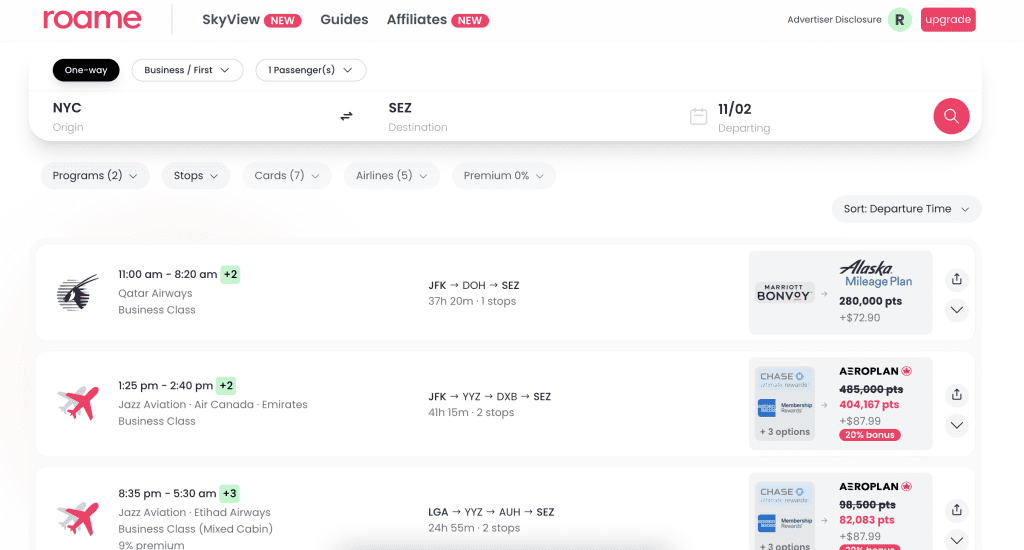Select the One-way trip type
The width and height of the screenshot is (1024, 550).
click(x=86, y=70)
